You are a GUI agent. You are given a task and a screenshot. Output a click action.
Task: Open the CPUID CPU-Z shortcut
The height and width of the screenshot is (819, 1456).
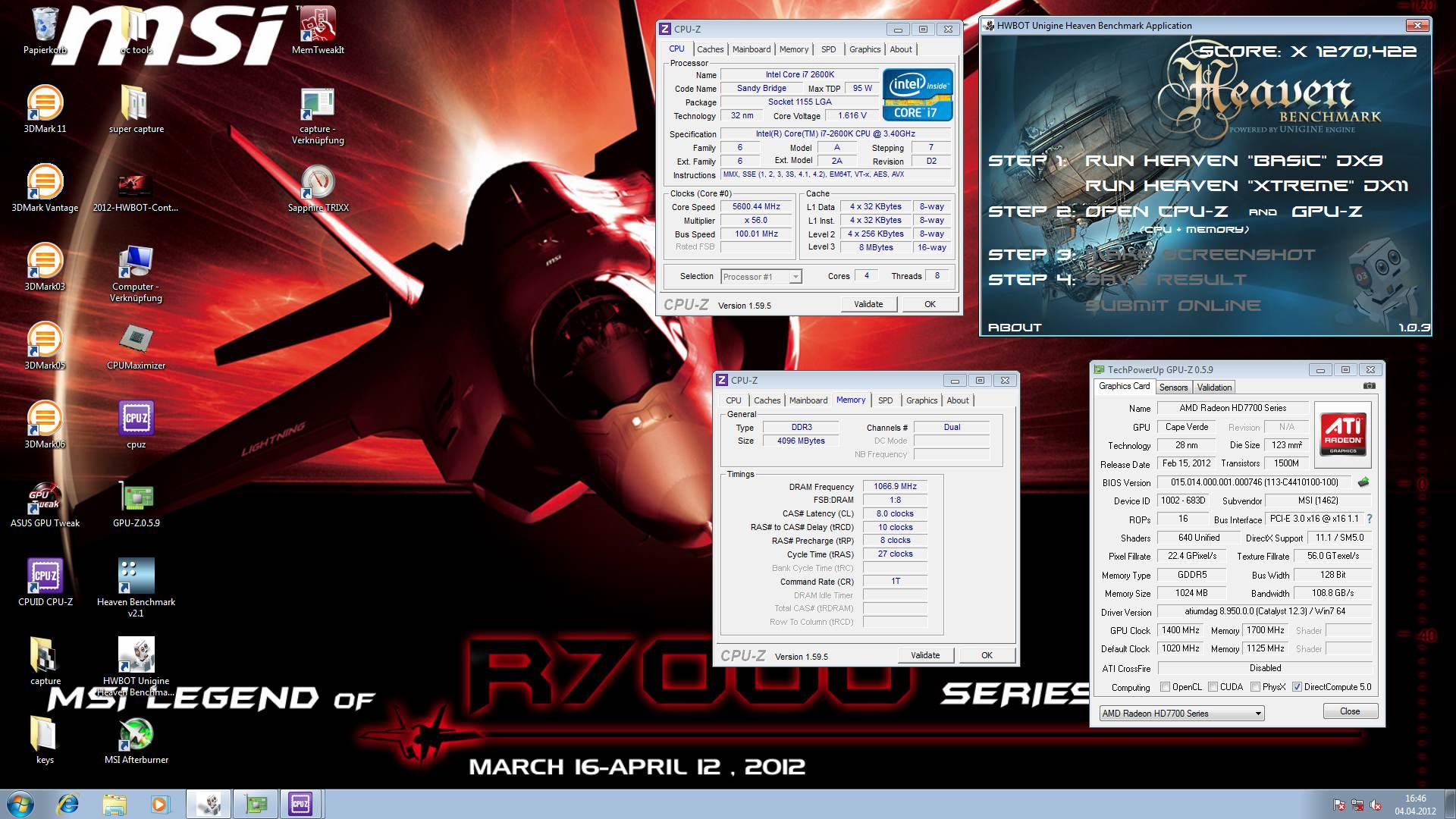pyautogui.click(x=45, y=582)
